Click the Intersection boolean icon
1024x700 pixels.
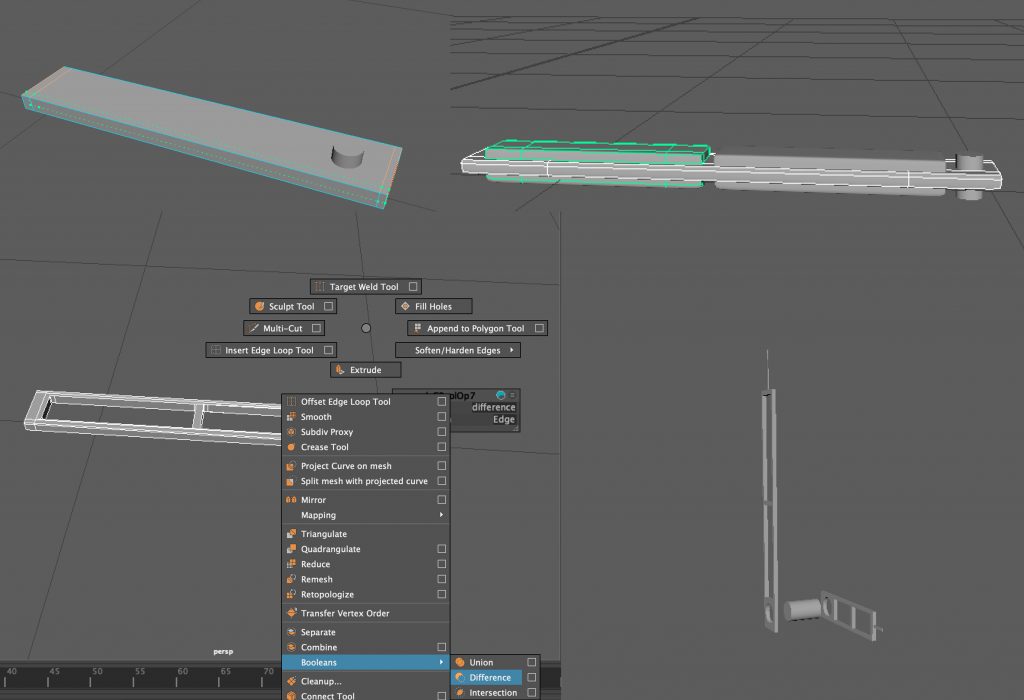pos(460,693)
